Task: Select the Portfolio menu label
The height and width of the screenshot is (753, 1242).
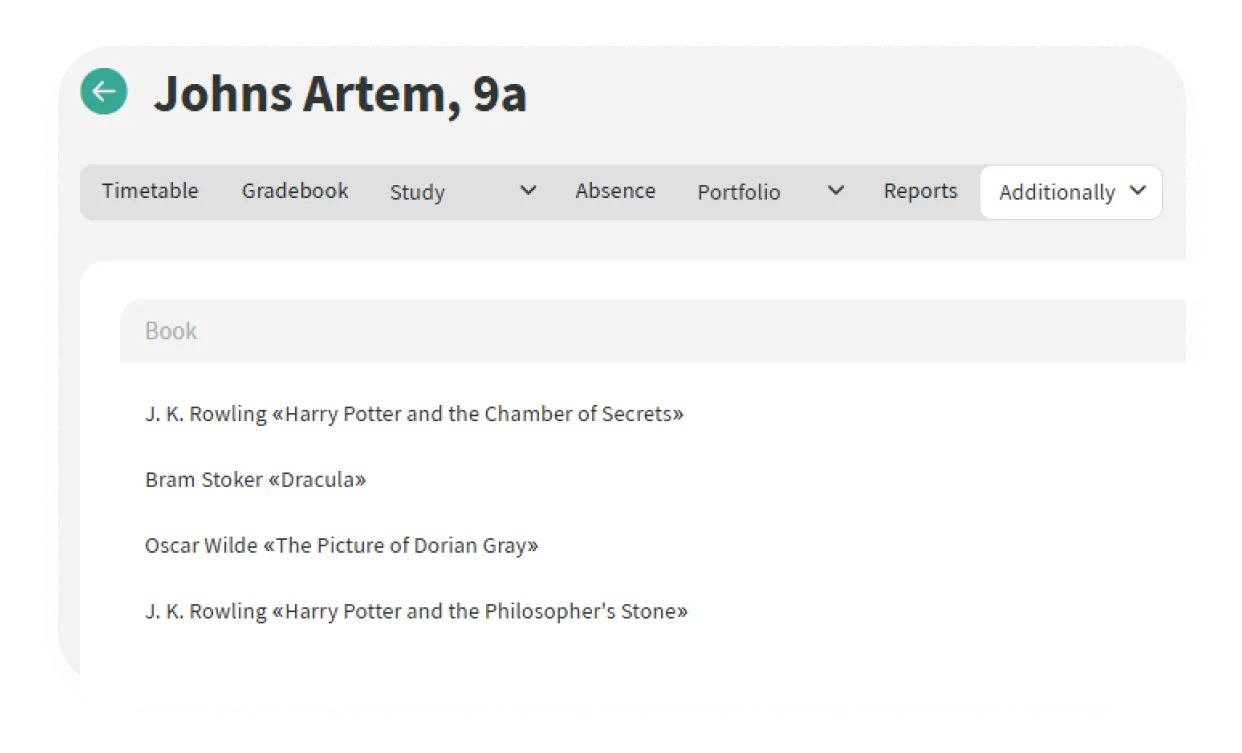Action: pyautogui.click(x=739, y=192)
